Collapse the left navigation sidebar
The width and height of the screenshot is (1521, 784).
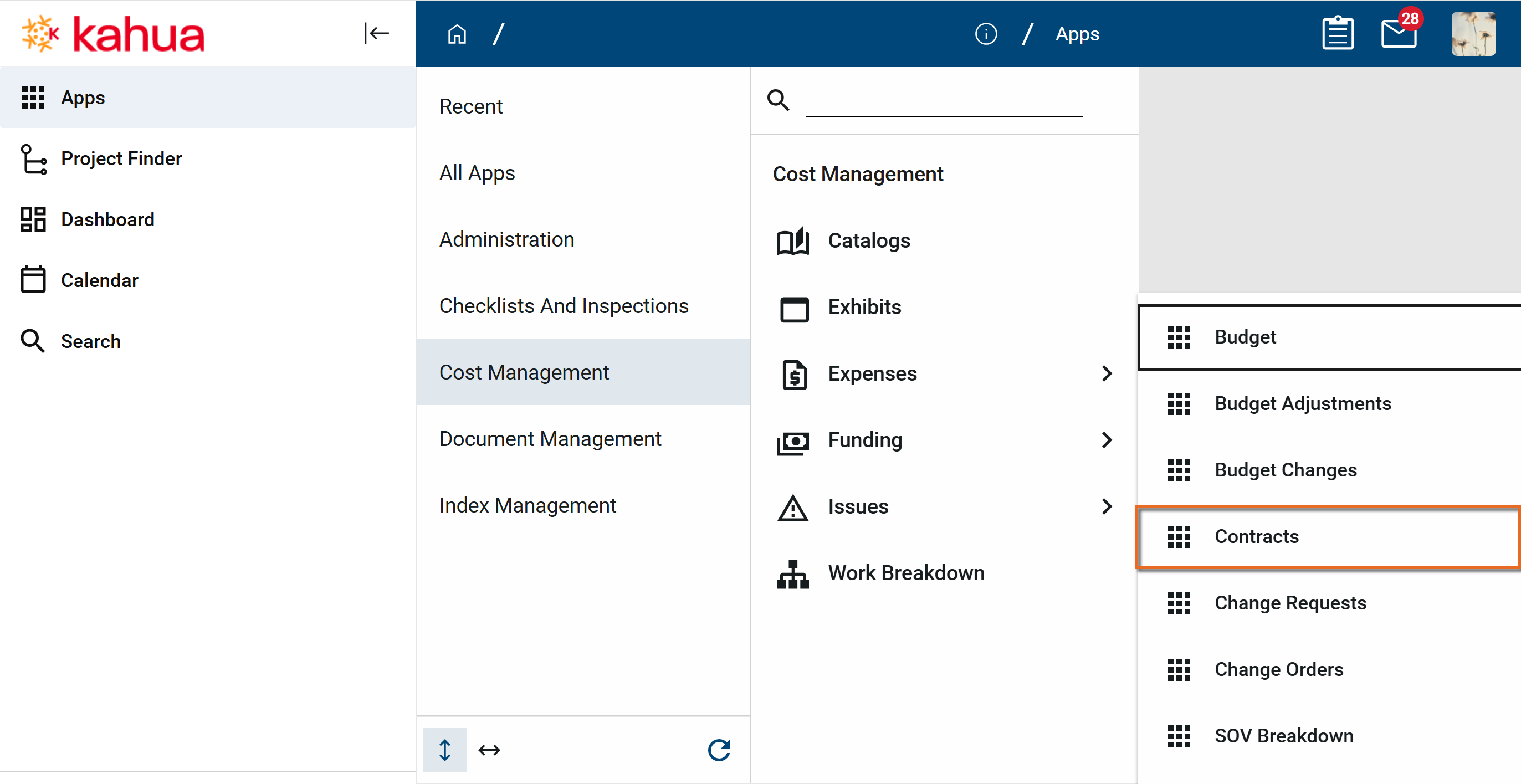[x=376, y=34]
